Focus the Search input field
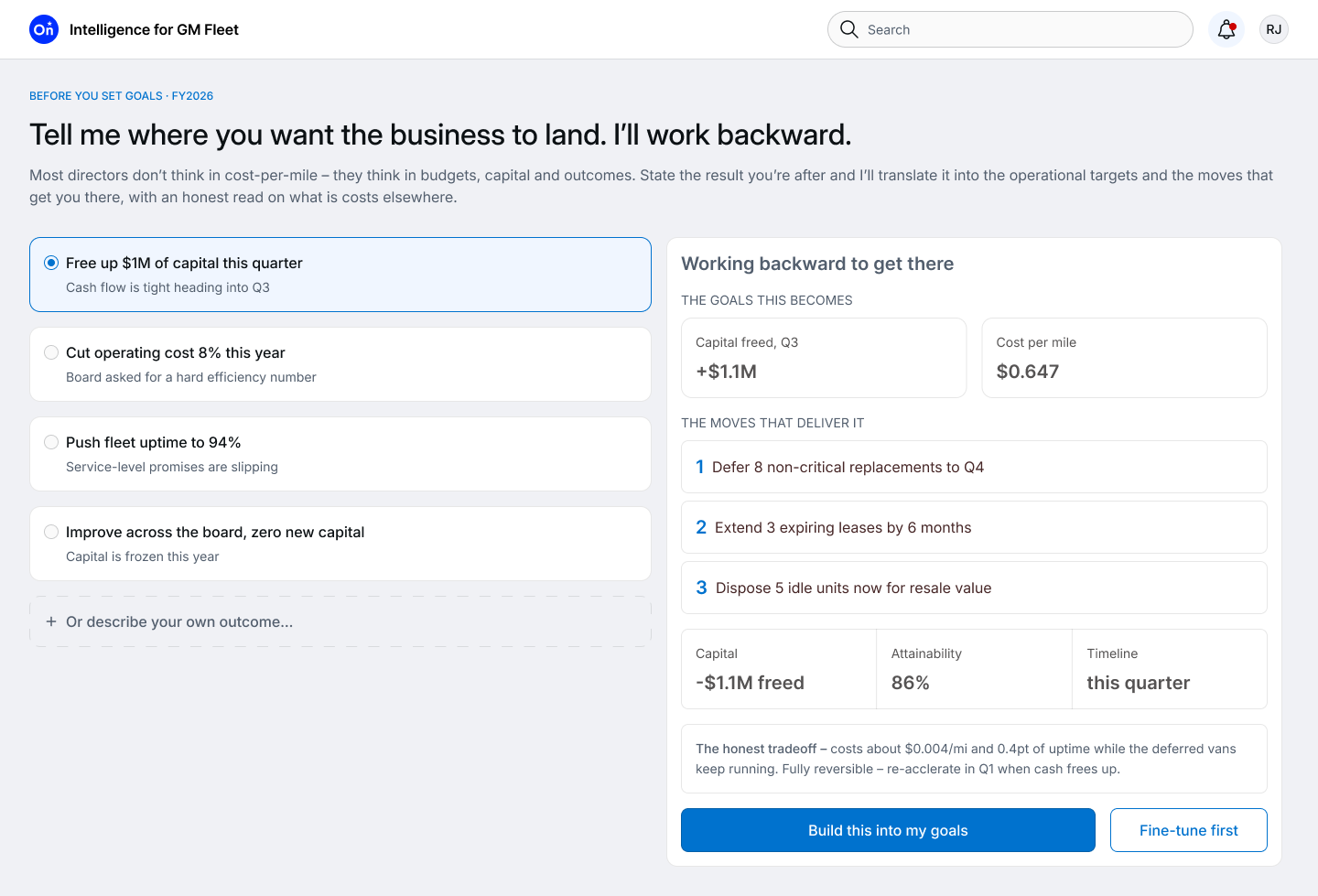The height and width of the screenshot is (896, 1318). (x=1010, y=29)
